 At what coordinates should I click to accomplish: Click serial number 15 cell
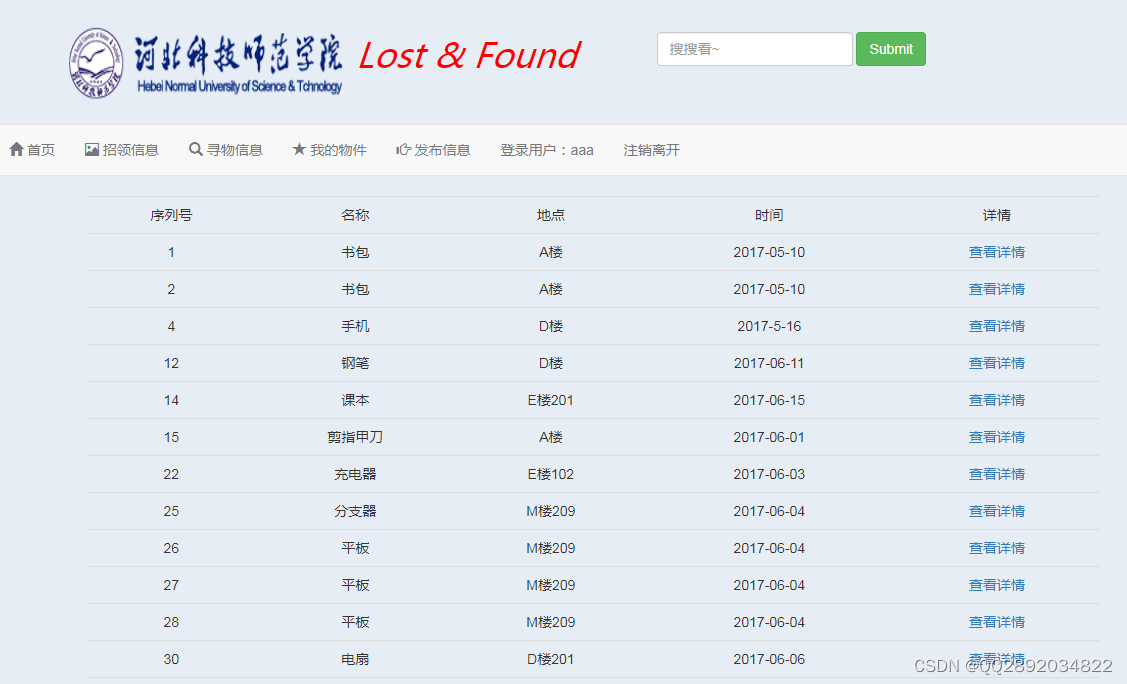[171, 437]
